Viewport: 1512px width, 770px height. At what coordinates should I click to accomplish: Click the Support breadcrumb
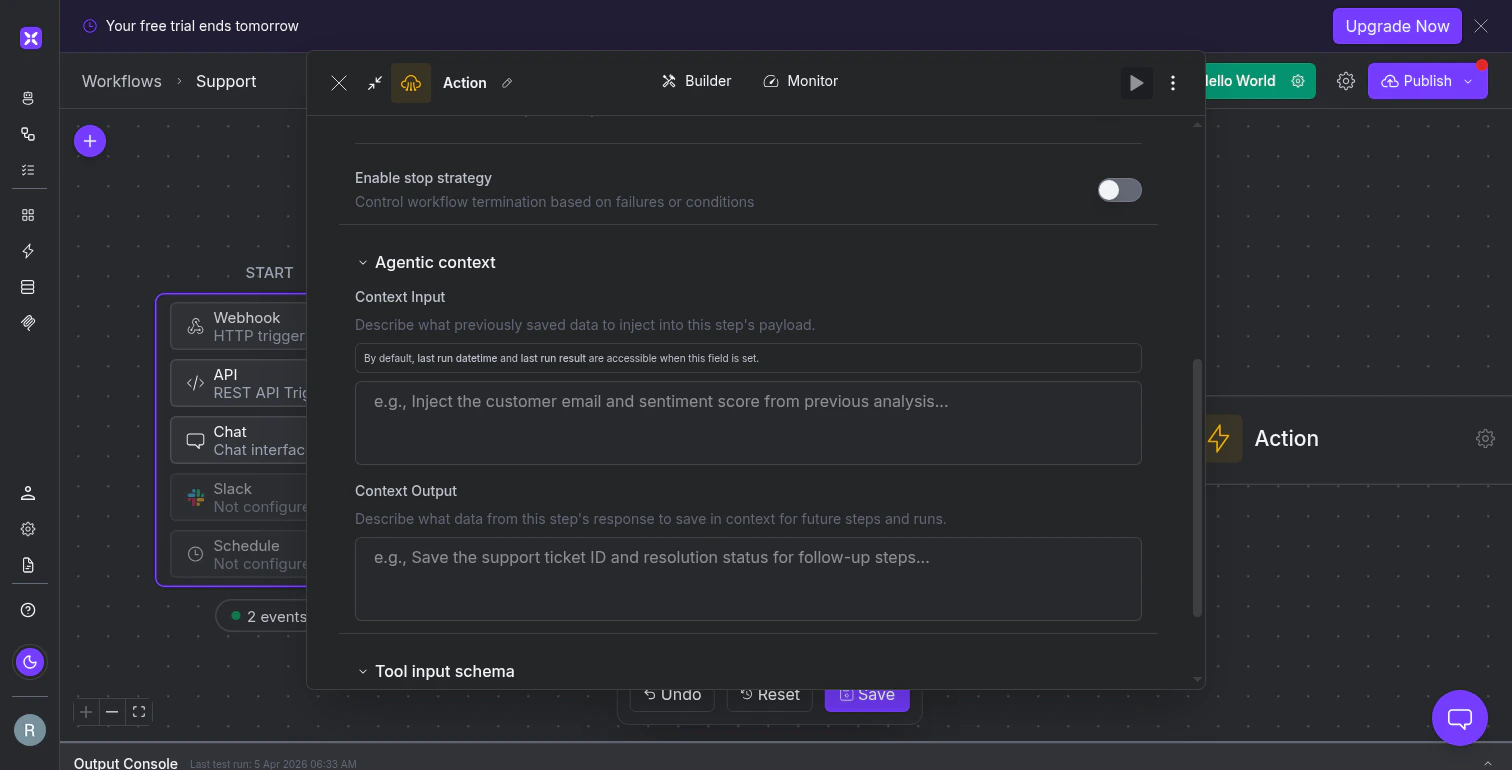coord(226,81)
